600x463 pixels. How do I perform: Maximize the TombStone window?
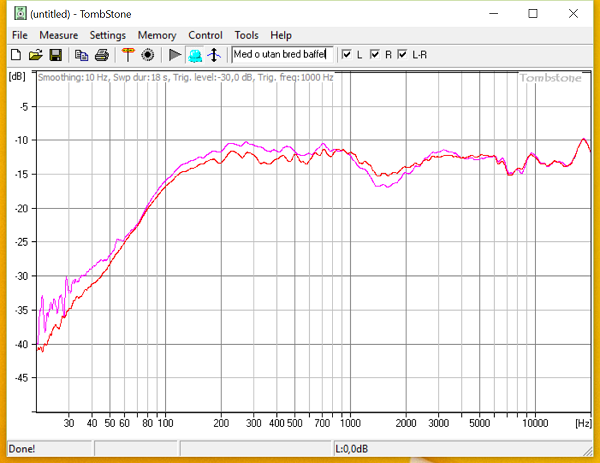pyautogui.click(x=533, y=14)
